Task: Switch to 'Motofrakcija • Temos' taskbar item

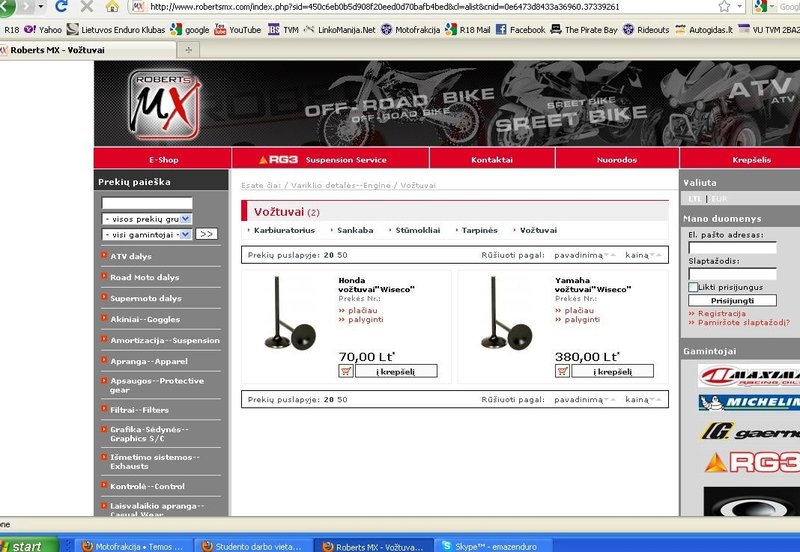Action: 134,546
